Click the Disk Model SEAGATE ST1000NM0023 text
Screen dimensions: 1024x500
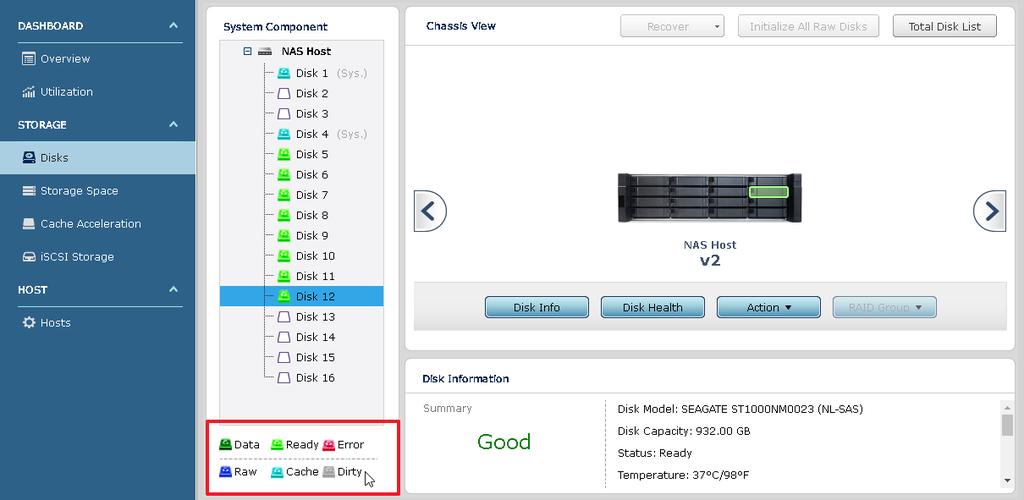(x=740, y=409)
